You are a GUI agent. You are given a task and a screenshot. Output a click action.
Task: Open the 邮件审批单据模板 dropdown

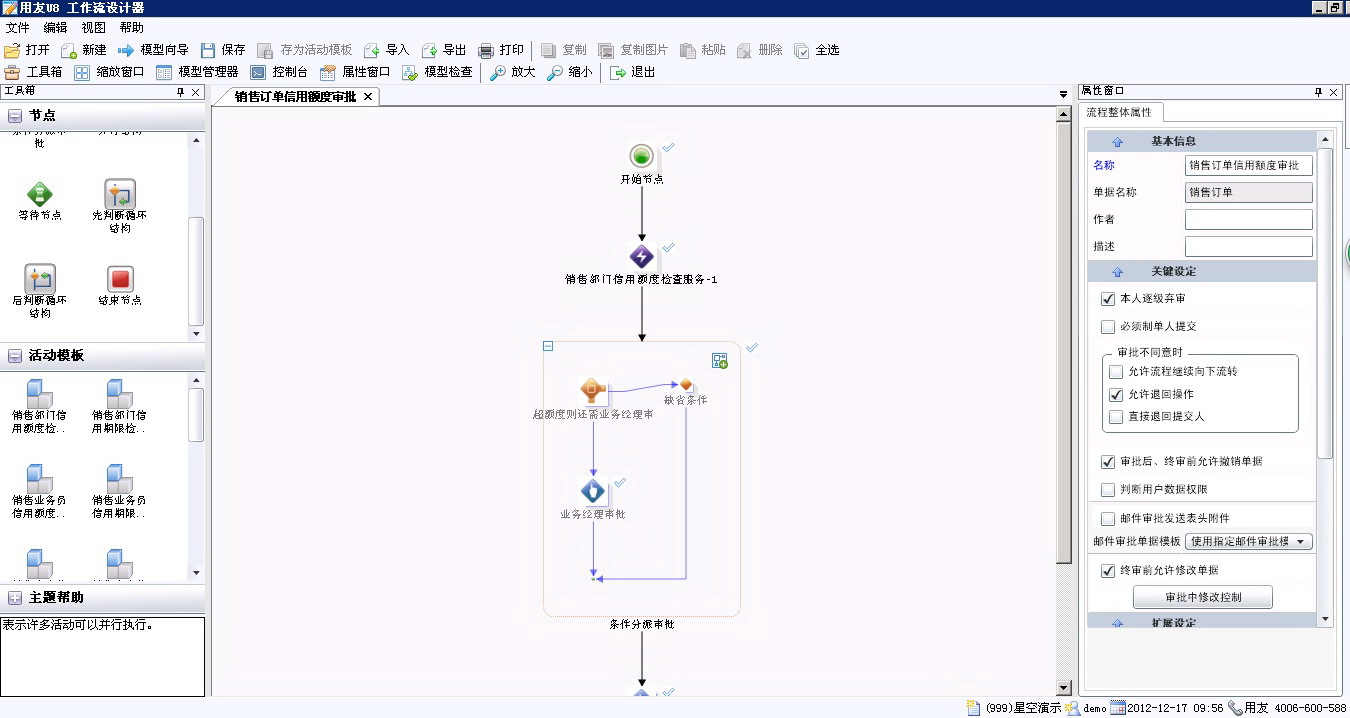[x=1249, y=542]
